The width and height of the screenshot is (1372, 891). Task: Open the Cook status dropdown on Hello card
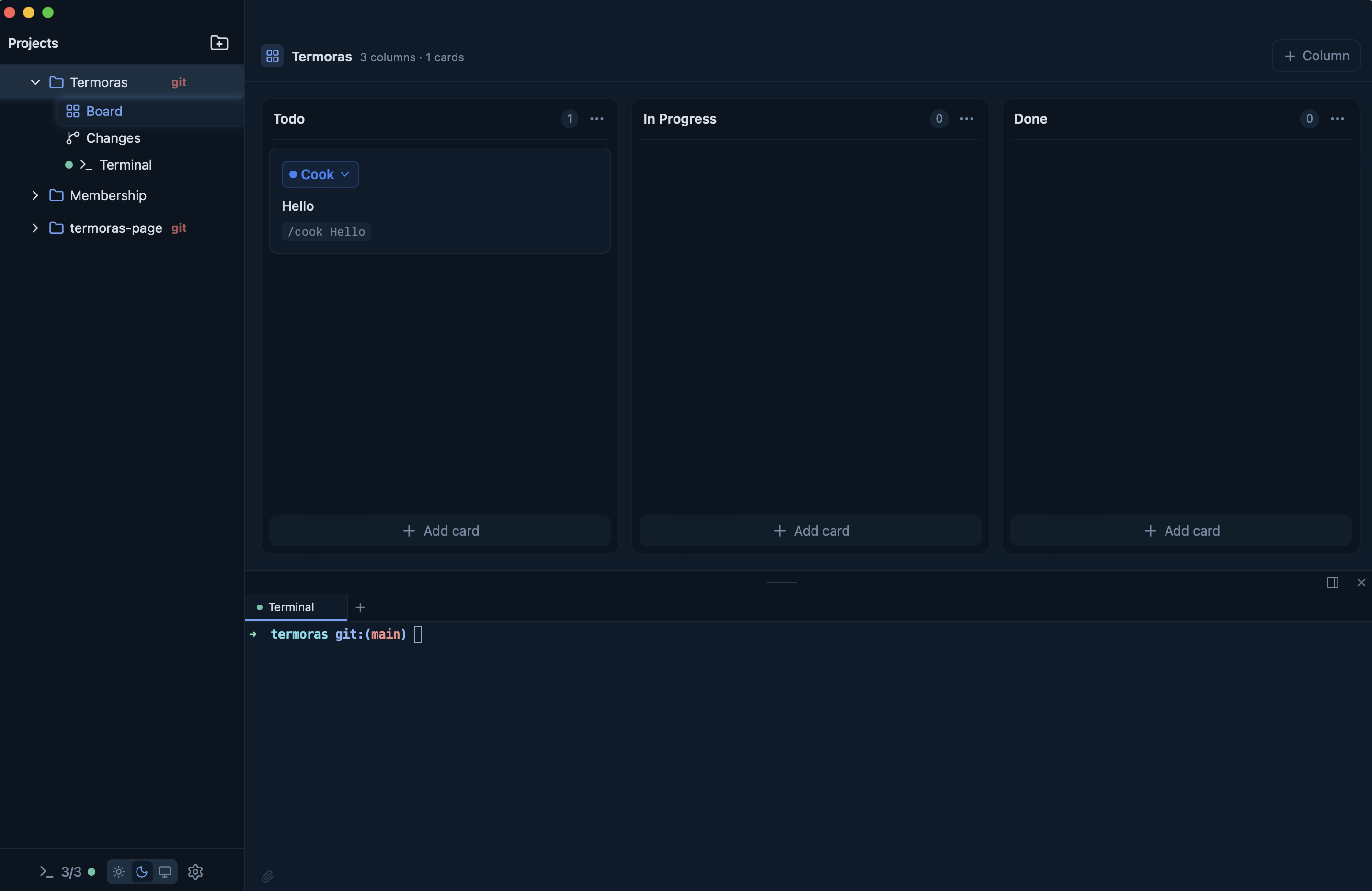pos(320,174)
